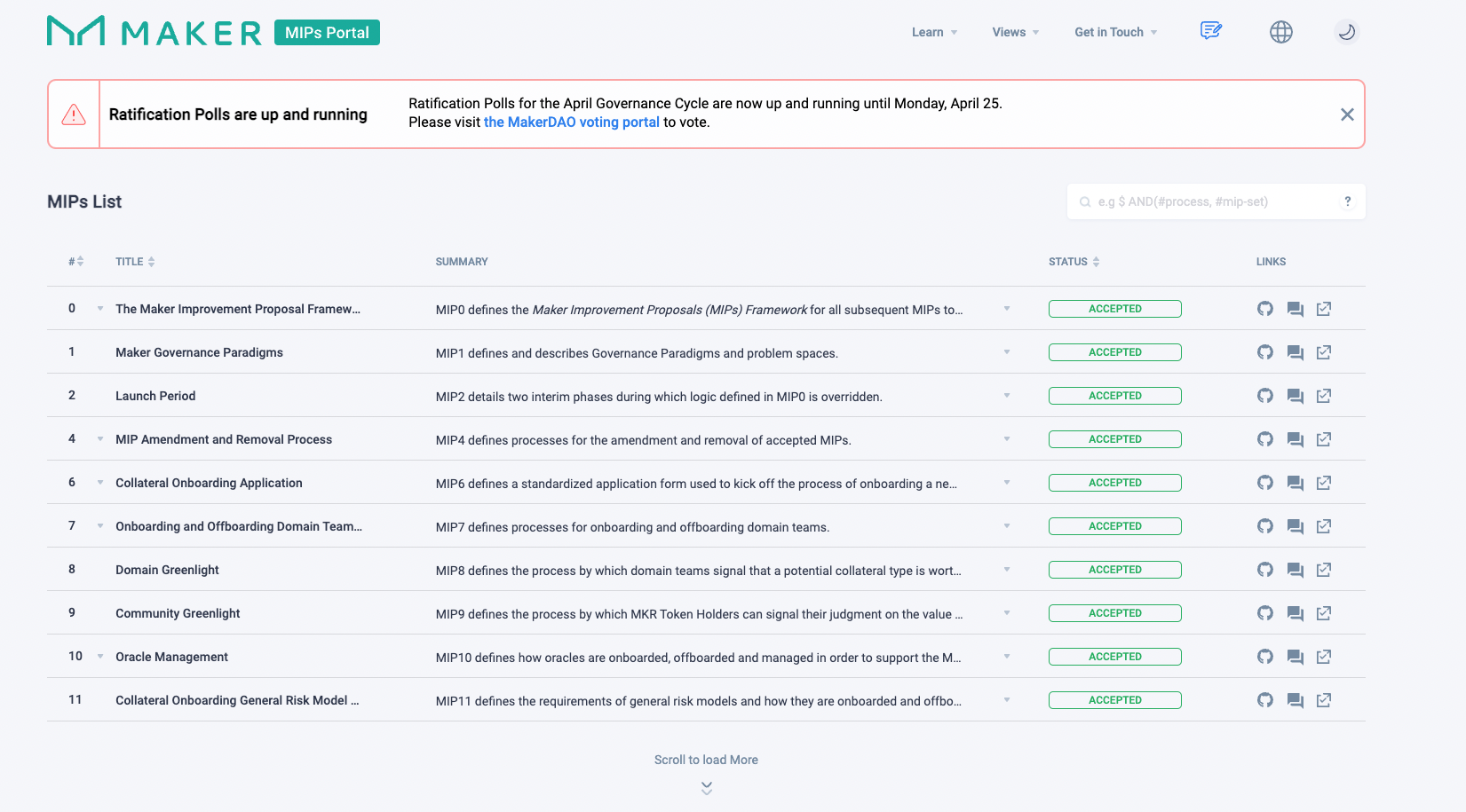1466x812 pixels.
Task: Open GitHub link for Collateral Onboarding Application
Action: tap(1265, 483)
